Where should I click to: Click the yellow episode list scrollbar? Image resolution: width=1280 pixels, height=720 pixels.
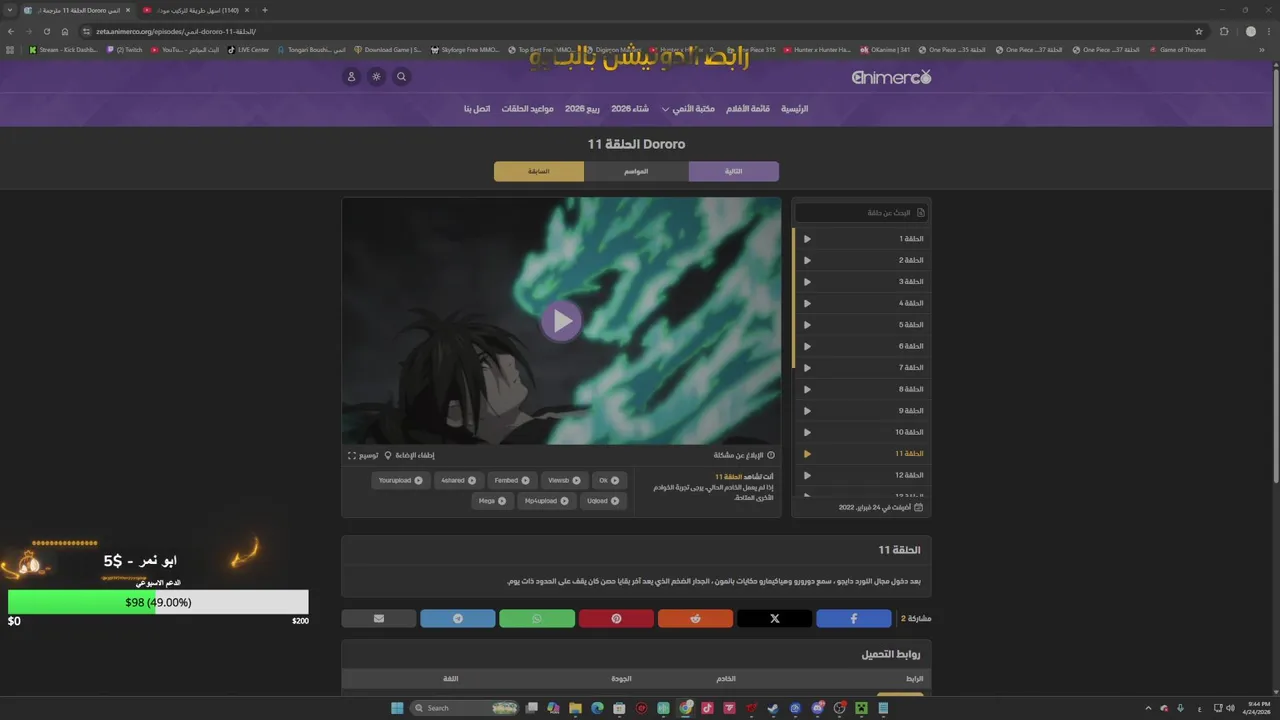(x=794, y=298)
